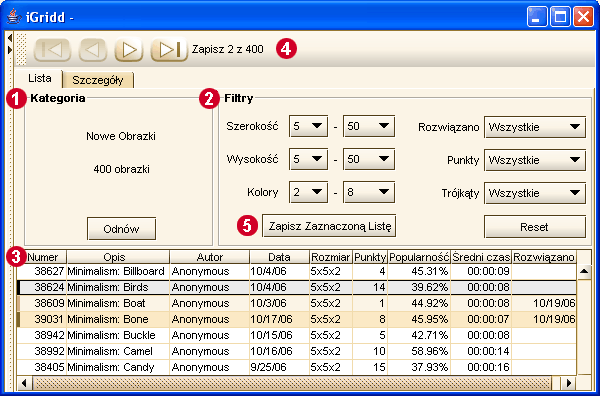Click horizontal scrollbar right arrow

click(569, 383)
